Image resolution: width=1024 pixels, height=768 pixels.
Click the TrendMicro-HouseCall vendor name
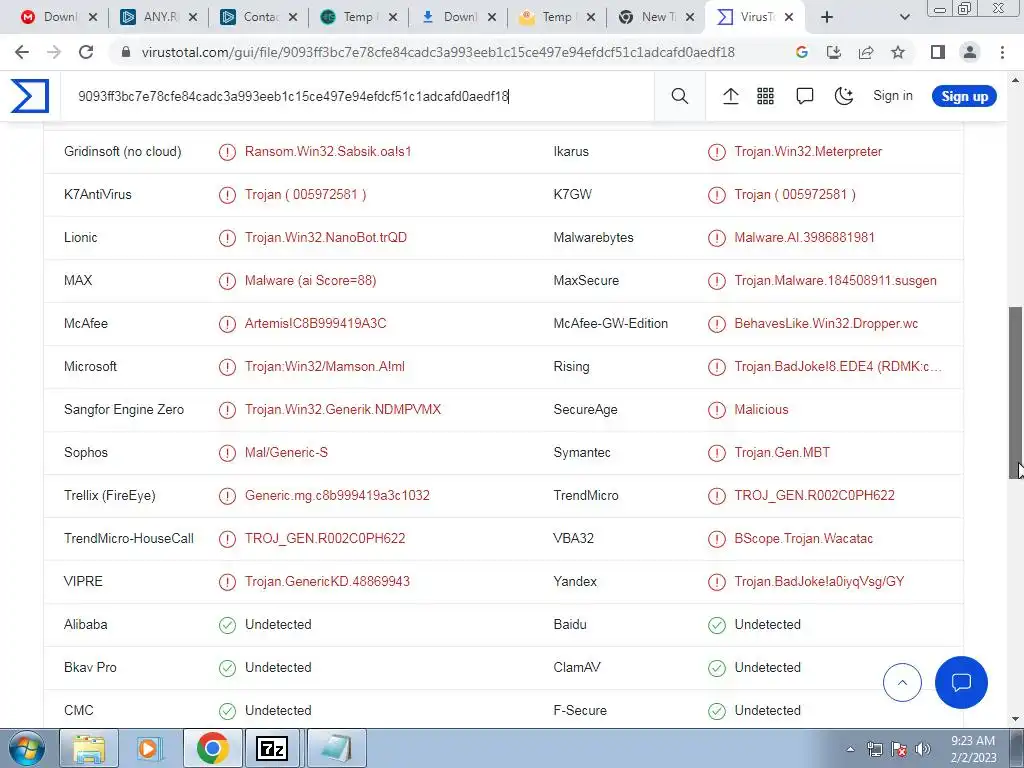pyautogui.click(x=129, y=539)
